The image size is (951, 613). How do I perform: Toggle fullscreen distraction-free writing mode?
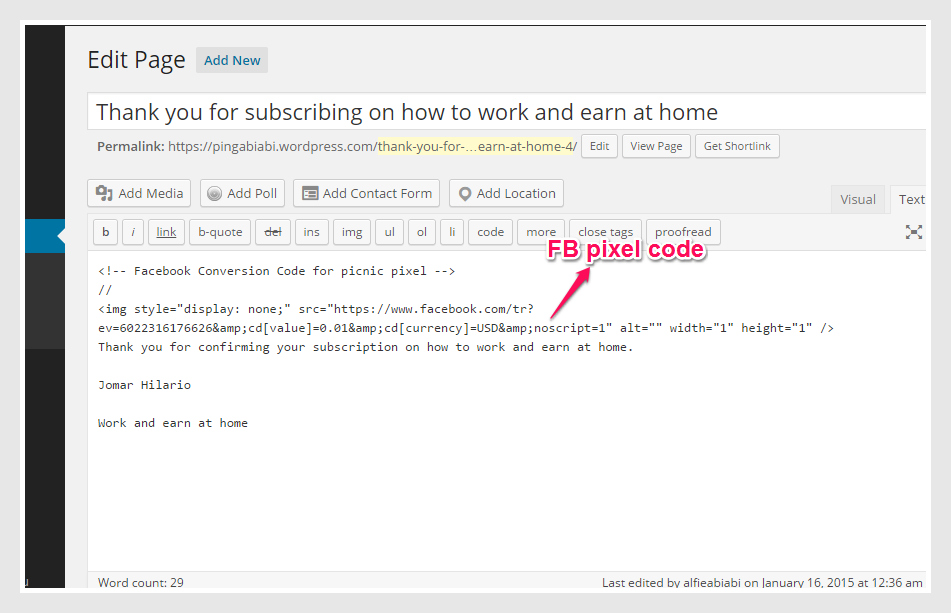[913, 232]
